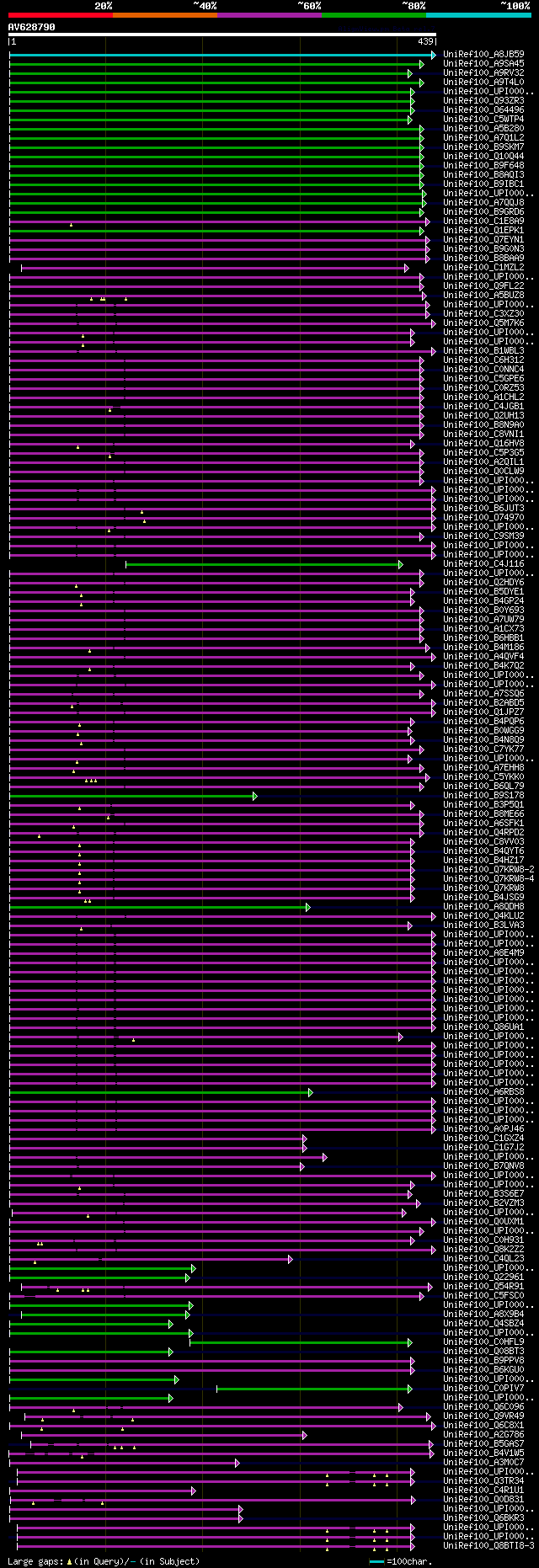Select hit label UniRef100_B4M186
The width and height of the screenshot is (539, 1568).
(483, 648)
